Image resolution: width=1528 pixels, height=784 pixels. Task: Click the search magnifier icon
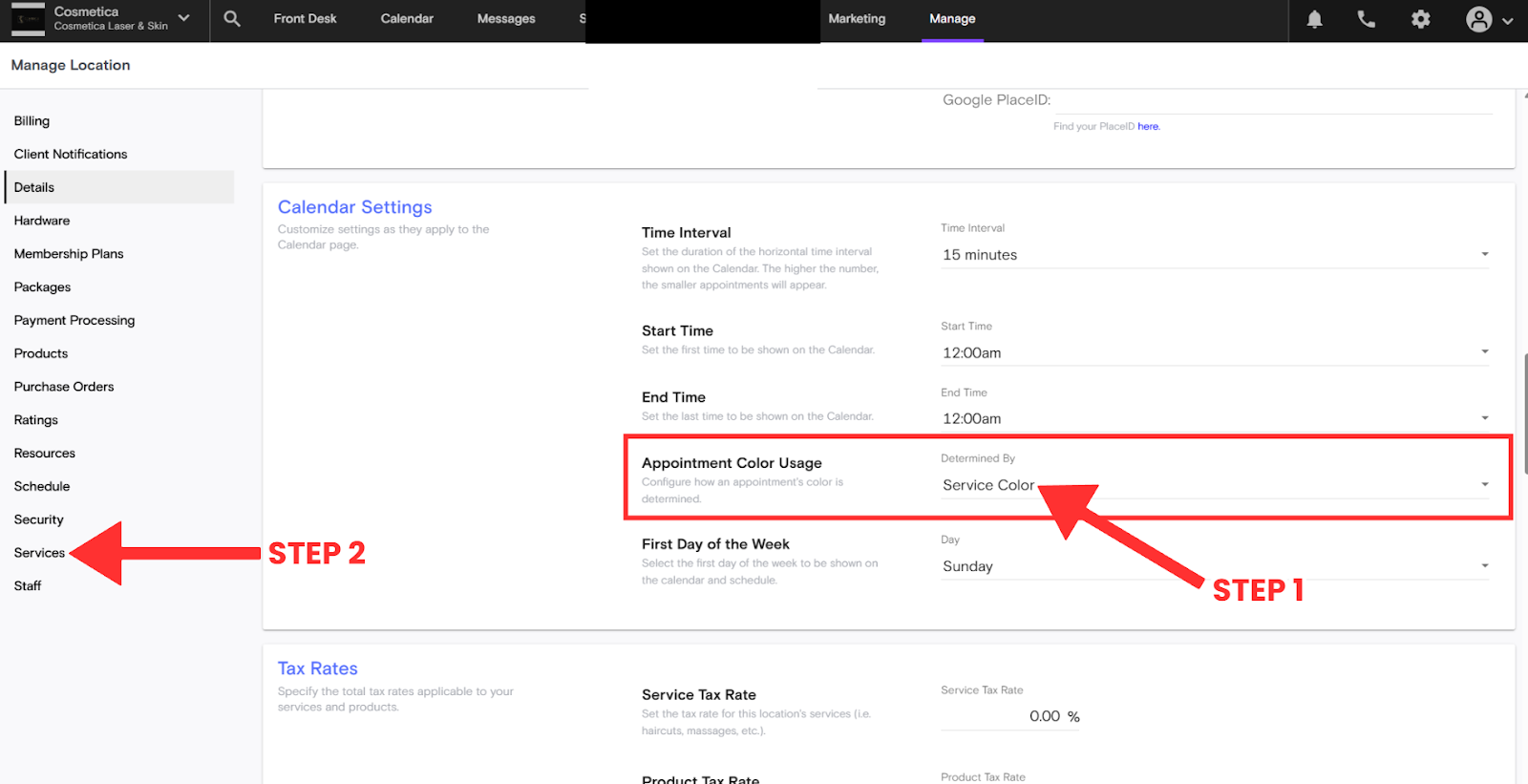point(232,19)
